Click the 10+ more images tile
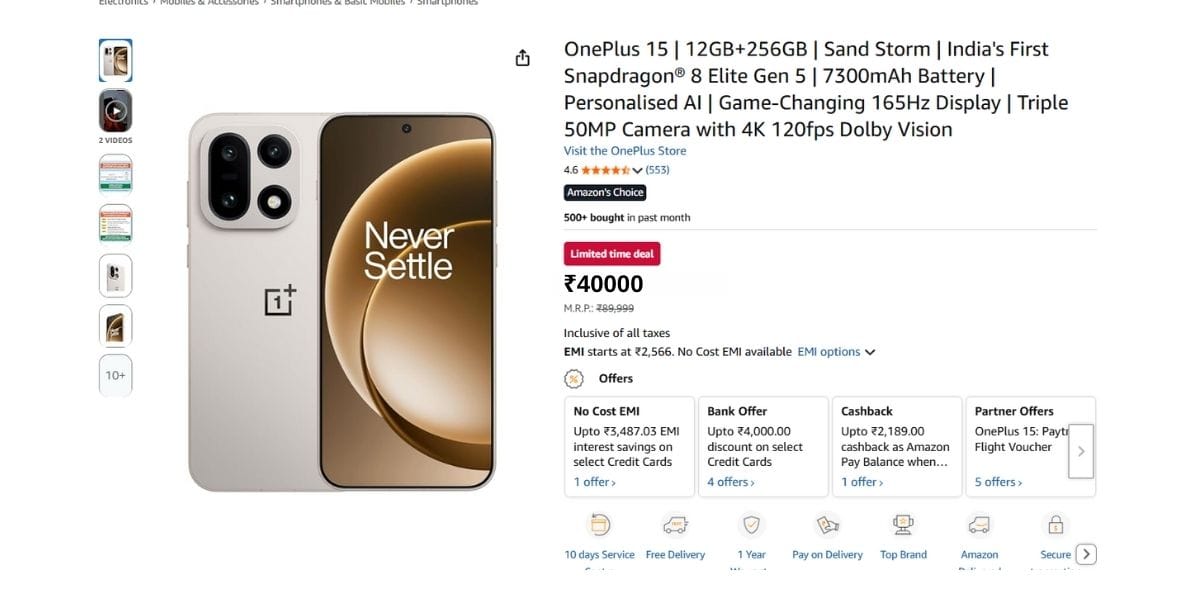The image size is (1200, 600). pyautogui.click(x=115, y=375)
